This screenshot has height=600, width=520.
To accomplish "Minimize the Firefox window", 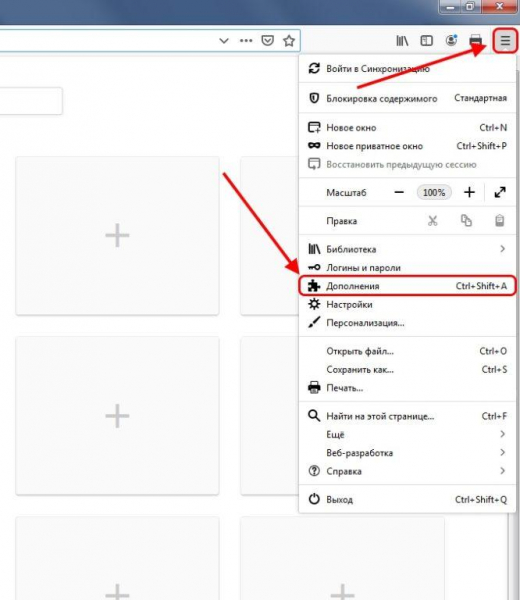I will tap(451, 7).
